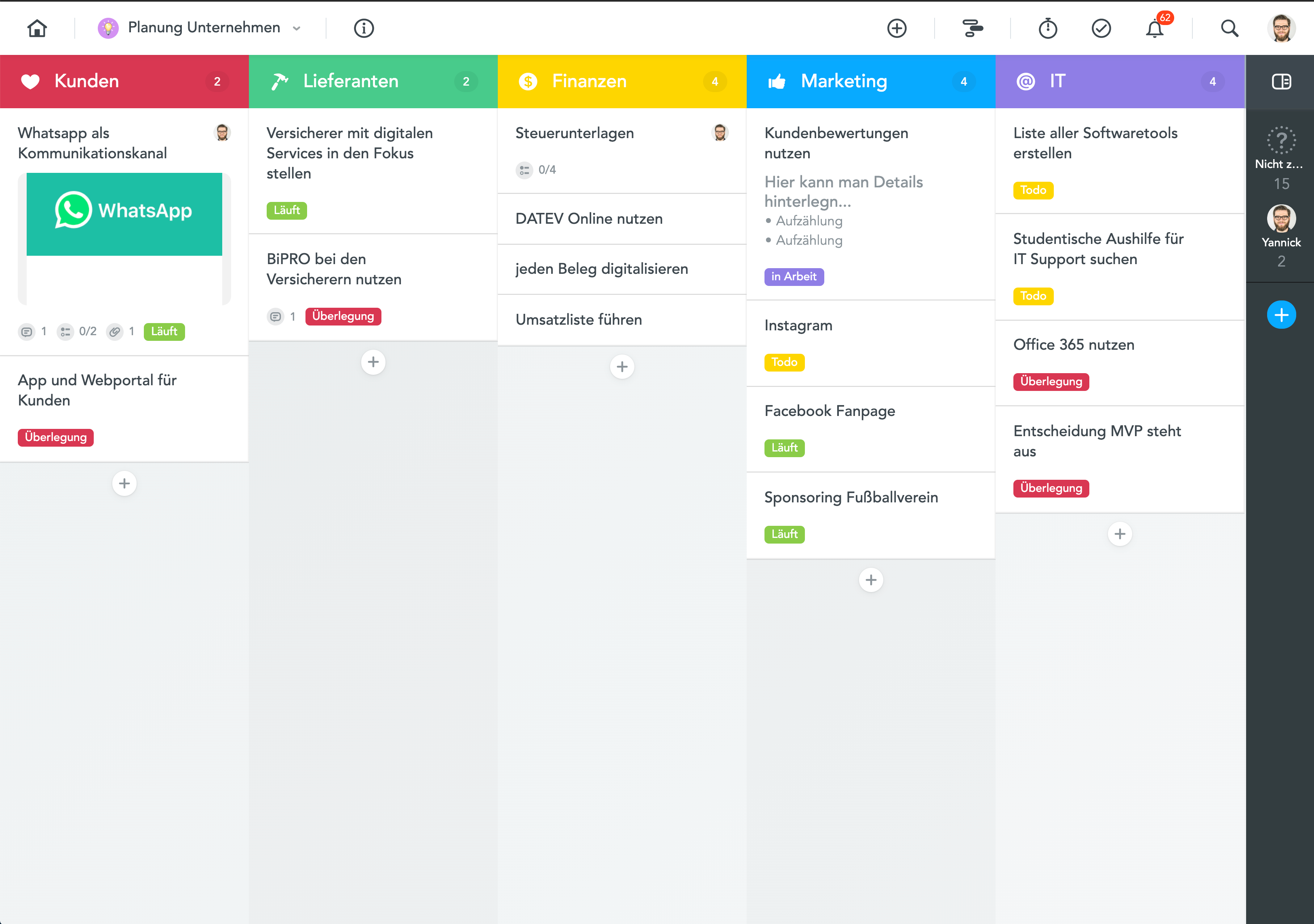Open the project info icon
This screenshot has width=1314, height=924.
point(363,28)
